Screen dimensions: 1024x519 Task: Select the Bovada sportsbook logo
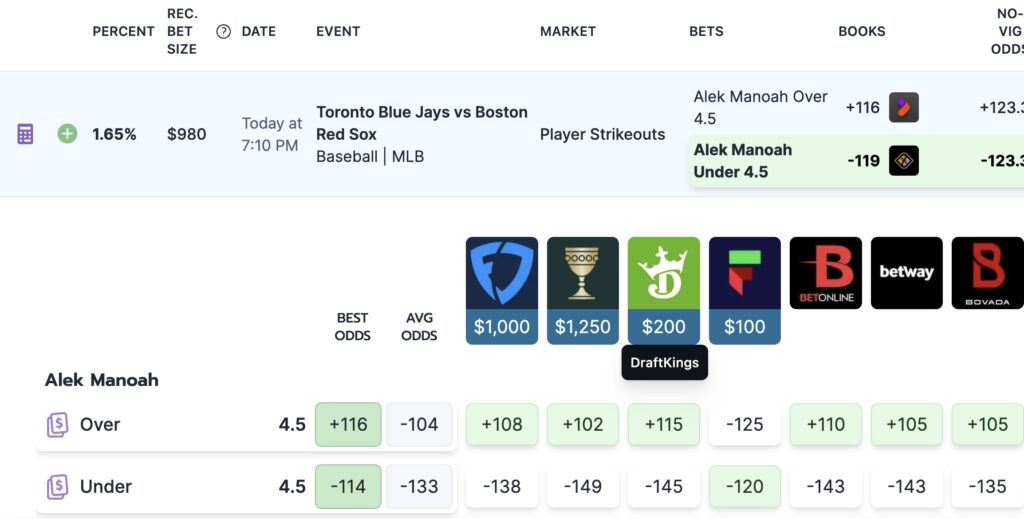click(x=987, y=273)
